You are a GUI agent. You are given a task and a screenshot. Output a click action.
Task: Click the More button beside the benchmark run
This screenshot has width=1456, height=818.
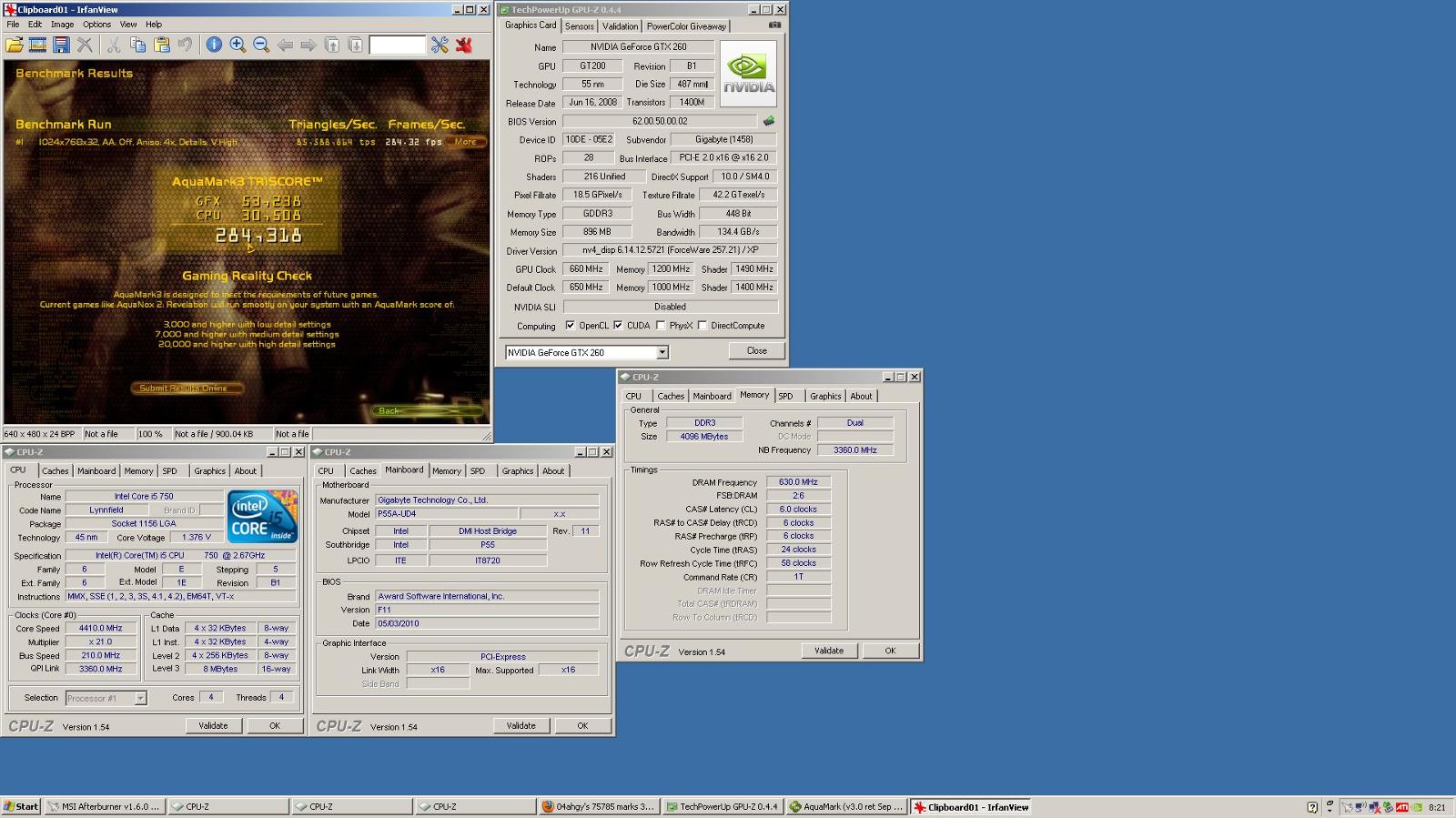(466, 142)
